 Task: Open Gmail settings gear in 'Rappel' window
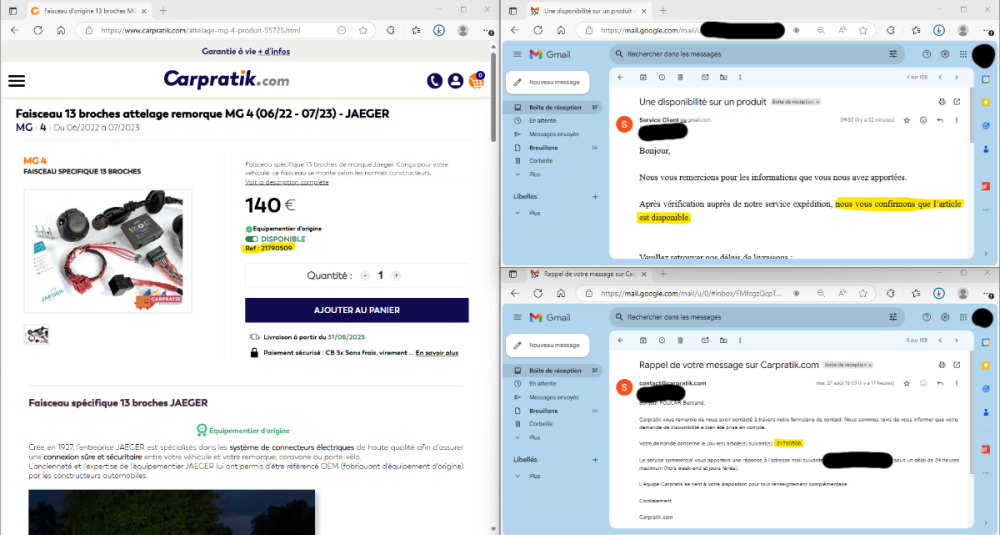click(945, 317)
